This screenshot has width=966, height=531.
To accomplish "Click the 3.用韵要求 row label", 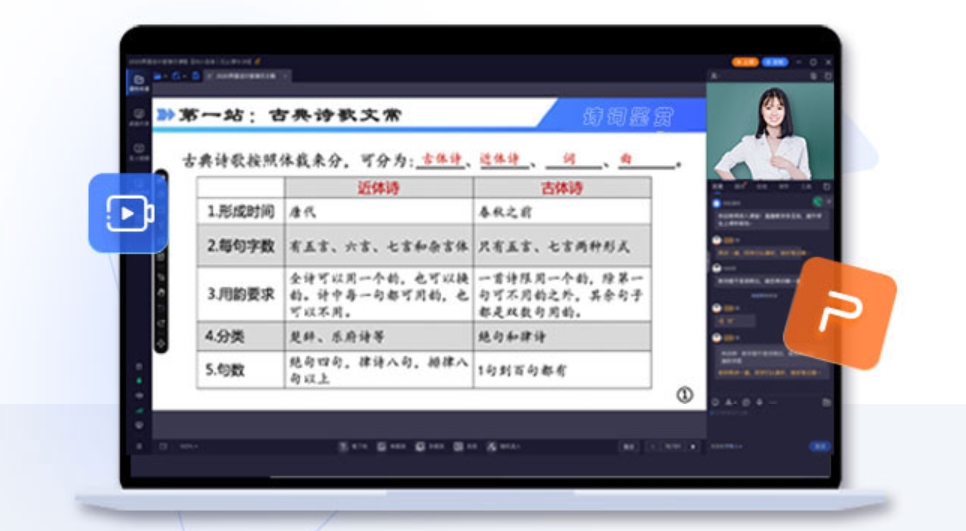I will tap(241, 294).
